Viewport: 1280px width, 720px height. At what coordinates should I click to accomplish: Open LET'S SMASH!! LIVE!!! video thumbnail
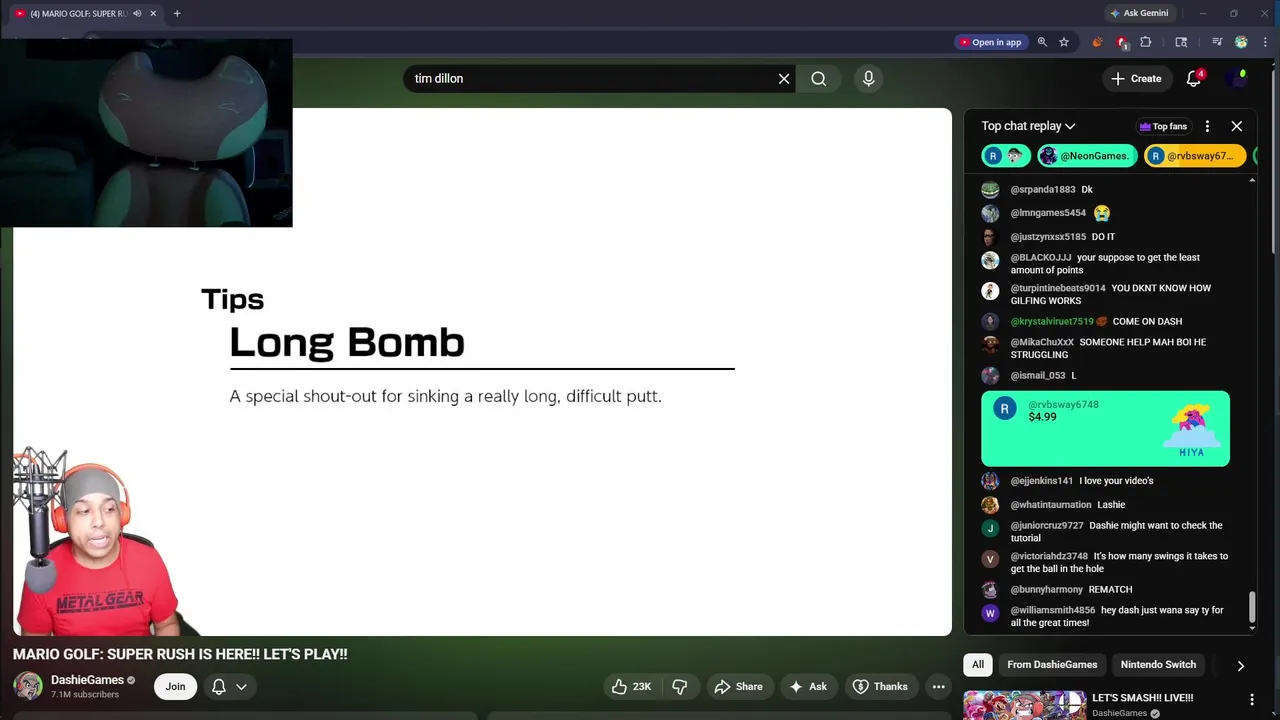pyautogui.click(x=1024, y=705)
